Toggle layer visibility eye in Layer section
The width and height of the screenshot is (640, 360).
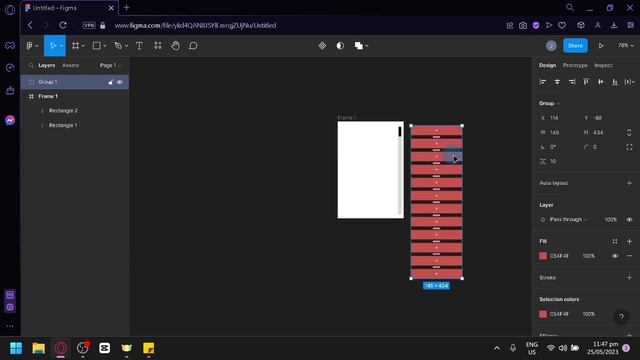pos(629,220)
